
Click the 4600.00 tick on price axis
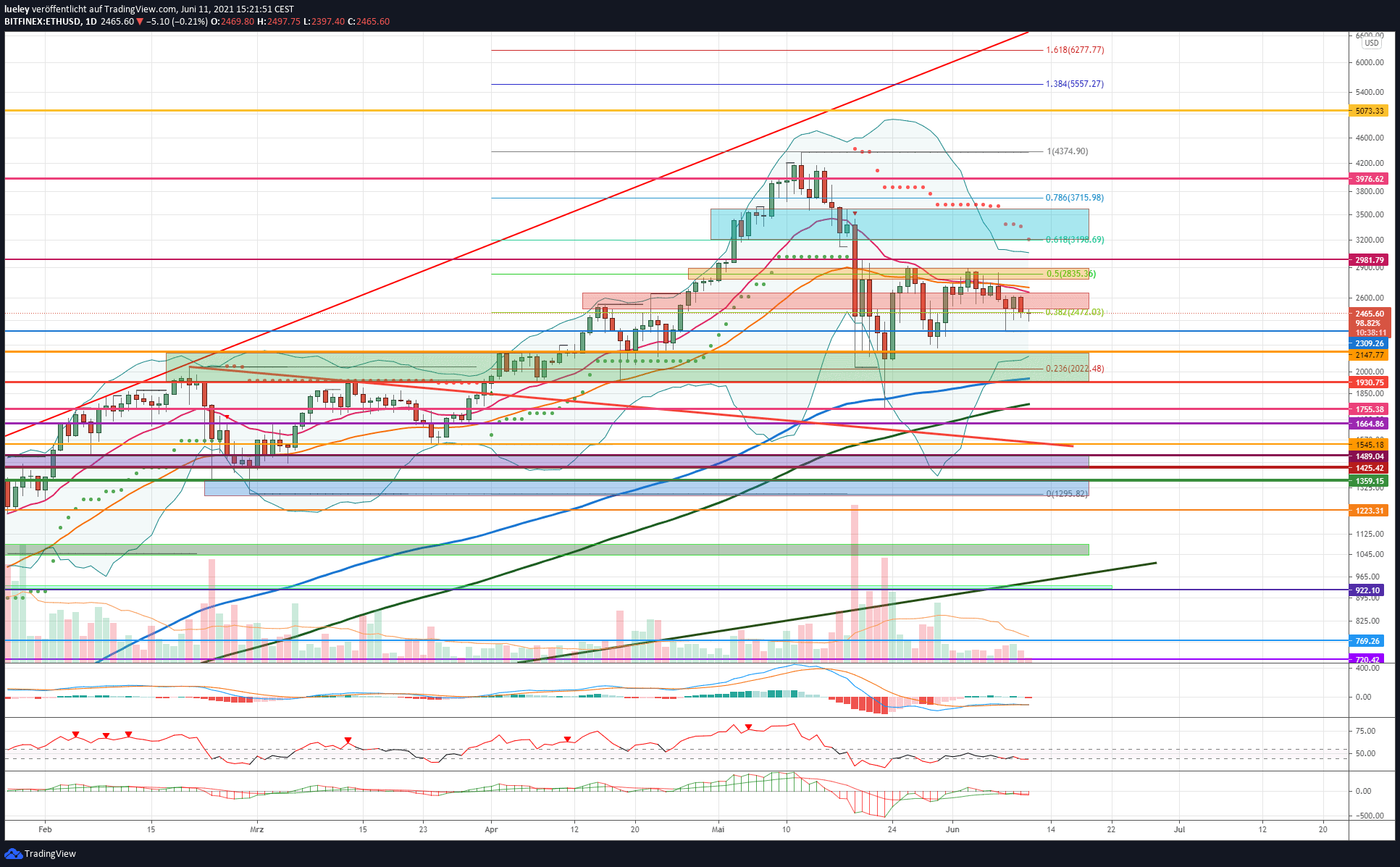(x=1369, y=138)
